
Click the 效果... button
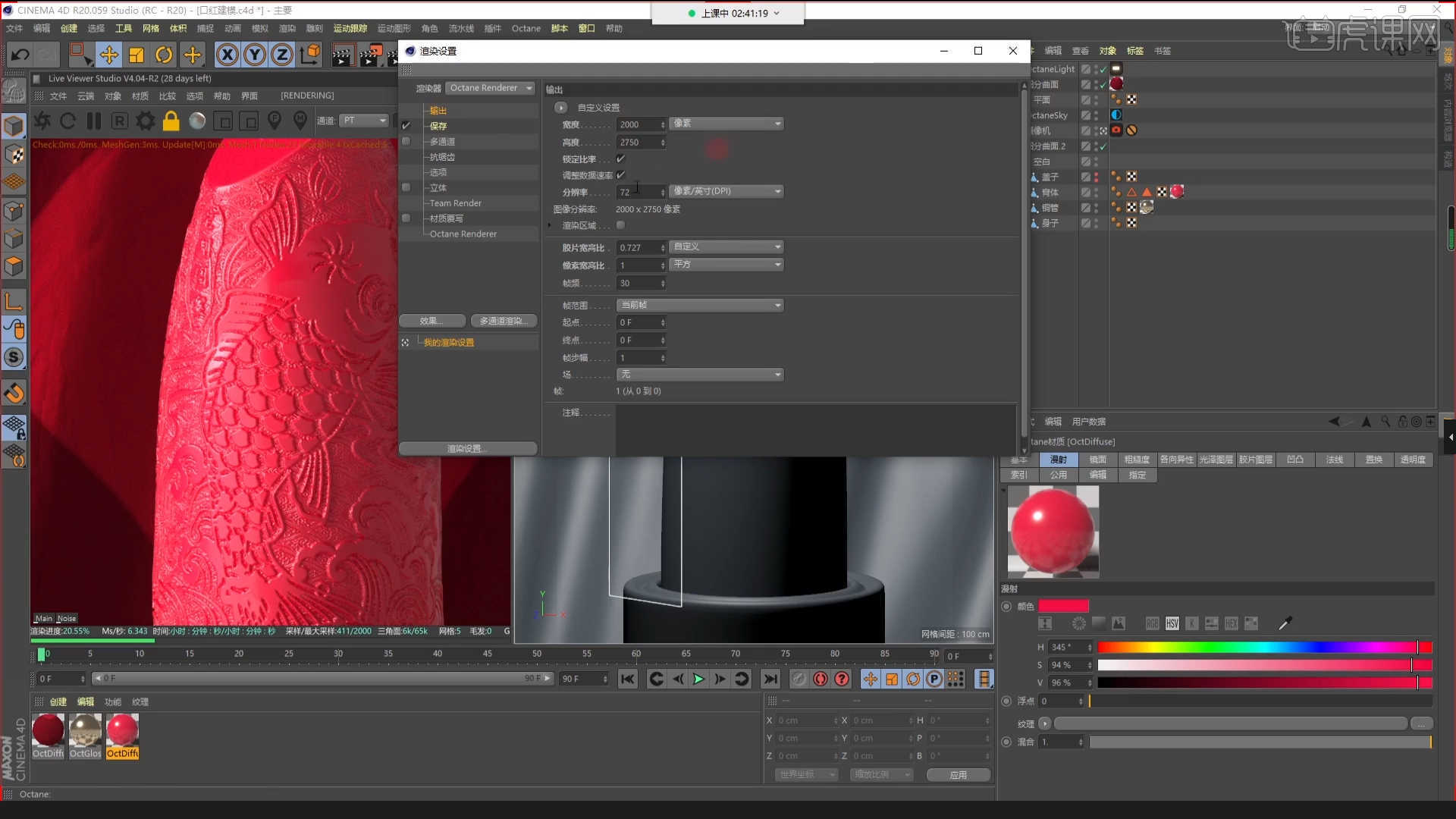[x=432, y=321]
